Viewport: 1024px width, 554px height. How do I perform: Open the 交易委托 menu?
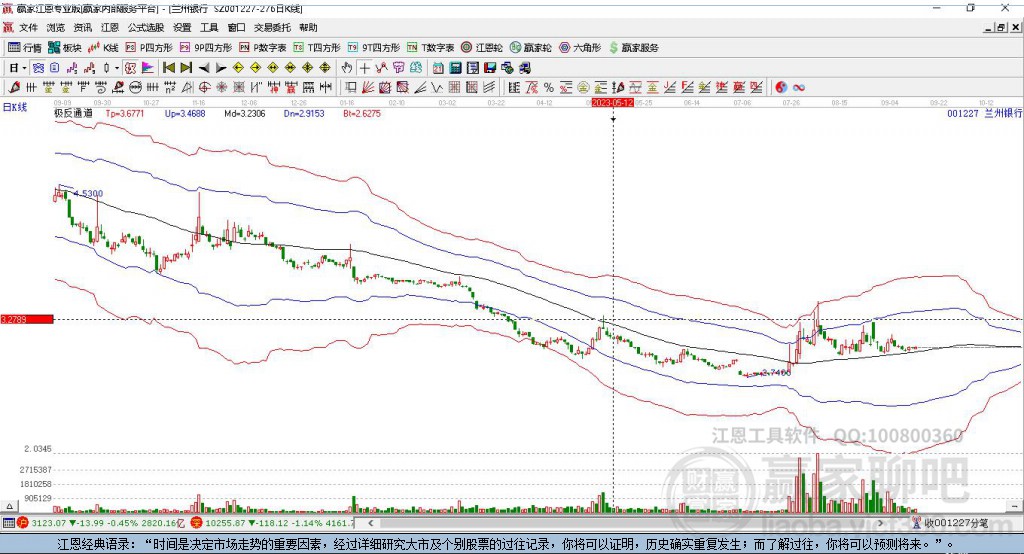coord(272,27)
